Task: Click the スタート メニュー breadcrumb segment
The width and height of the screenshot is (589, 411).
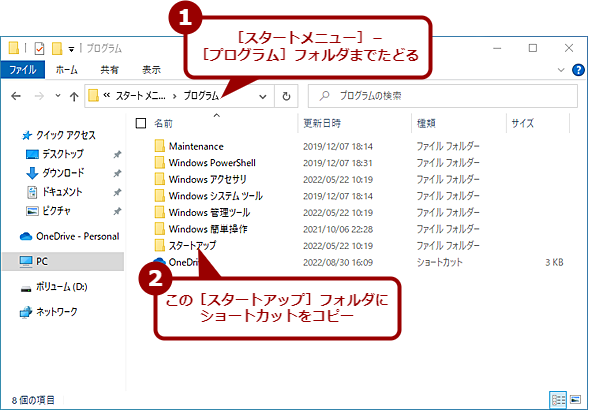Action: tap(140, 96)
